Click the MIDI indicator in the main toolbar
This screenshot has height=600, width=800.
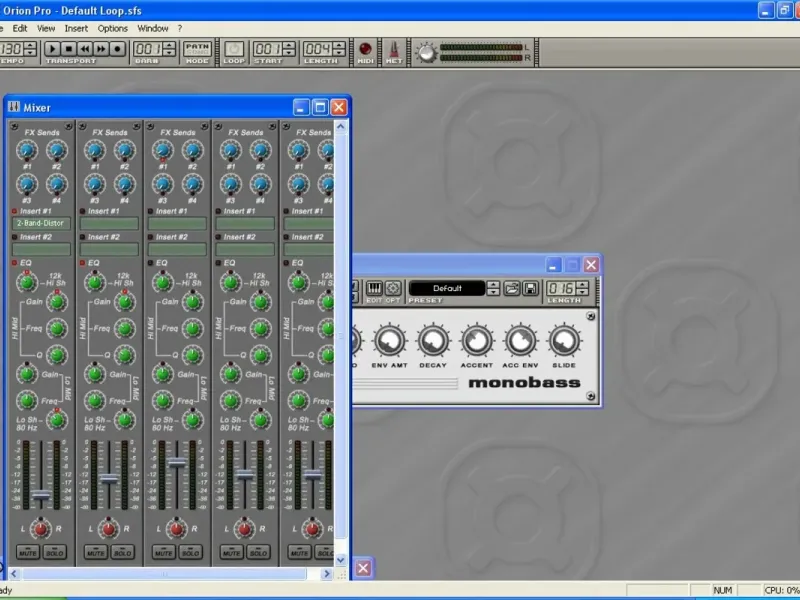(x=365, y=49)
